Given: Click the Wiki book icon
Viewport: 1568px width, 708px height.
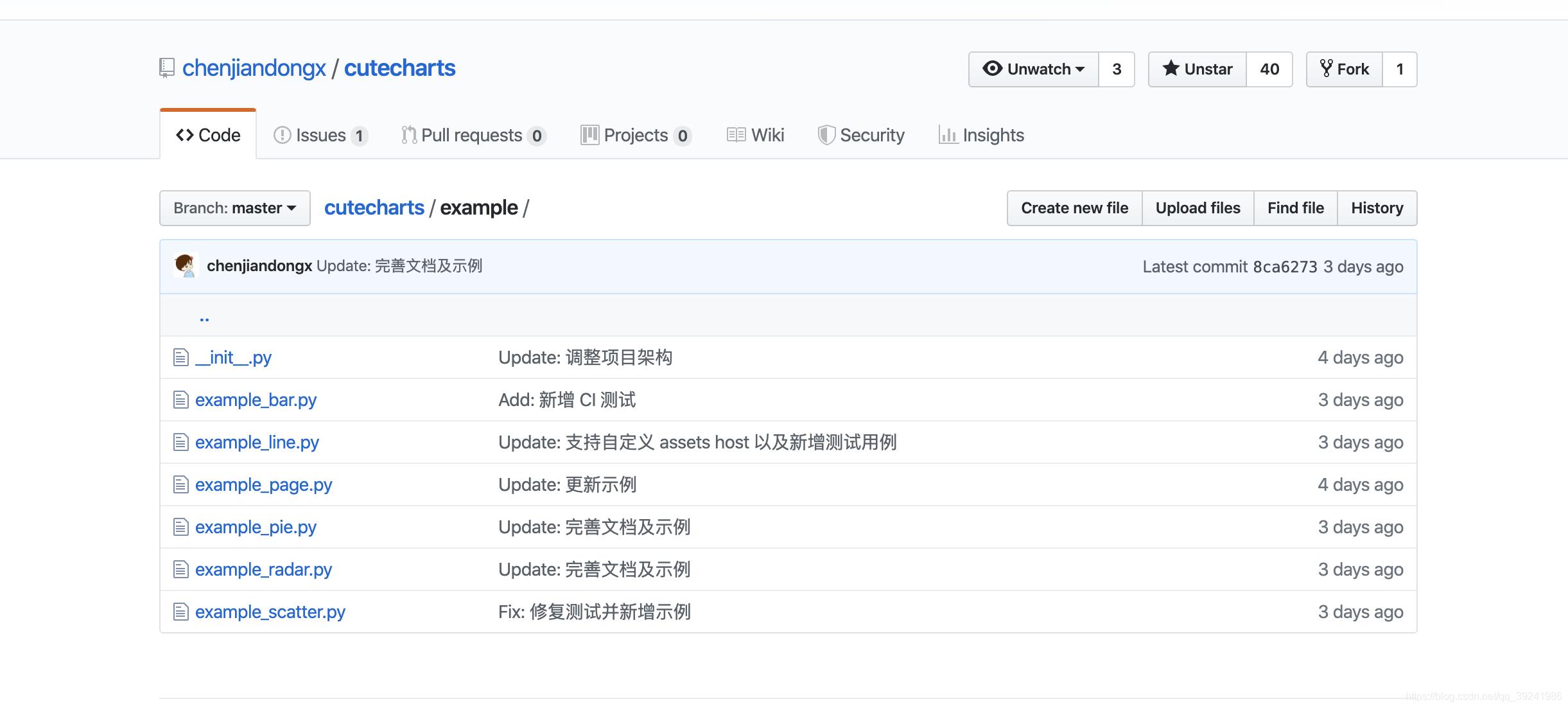Looking at the screenshot, I should click(736, 135).
